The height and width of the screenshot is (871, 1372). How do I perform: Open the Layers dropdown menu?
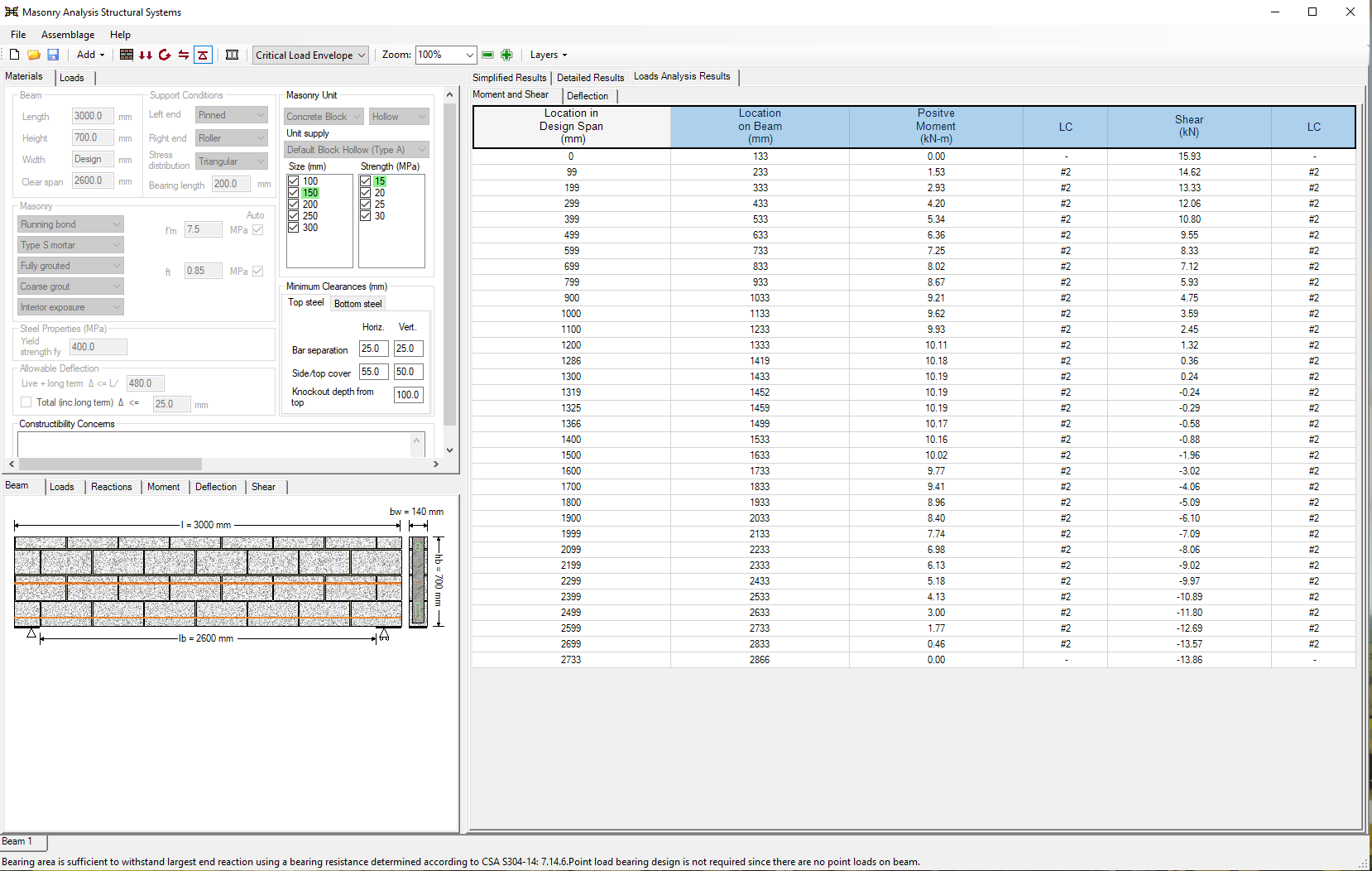[x=549, y=55]
